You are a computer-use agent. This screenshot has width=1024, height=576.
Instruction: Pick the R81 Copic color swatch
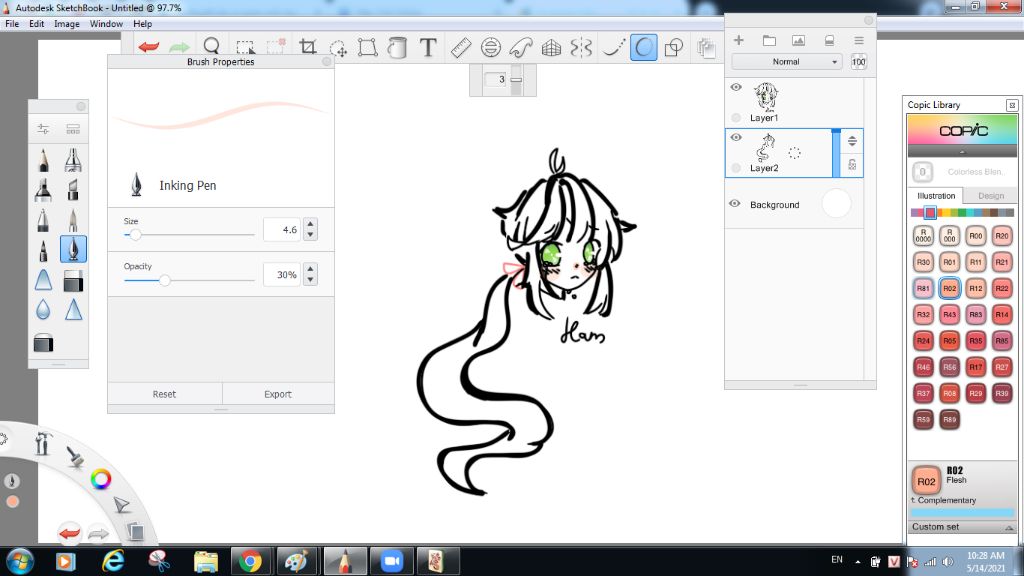click(923, 288)
